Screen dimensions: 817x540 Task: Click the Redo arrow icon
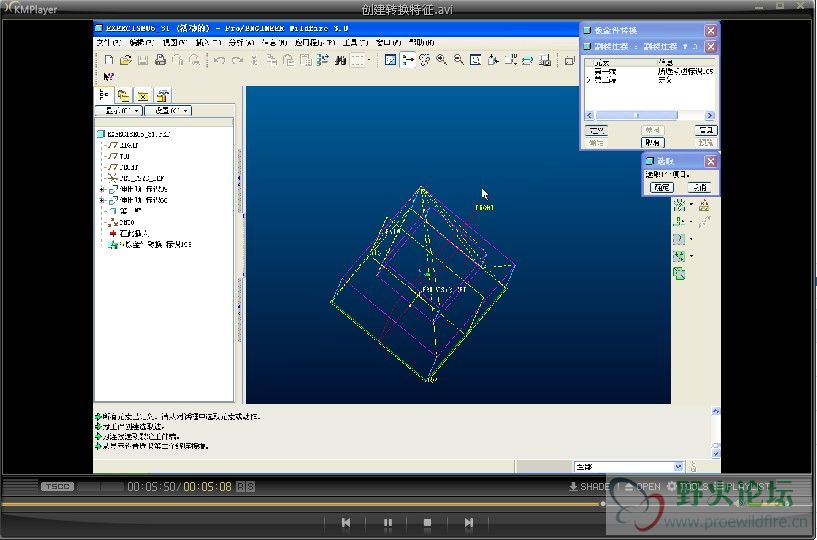pyautogui.click(x=237, y=60)
